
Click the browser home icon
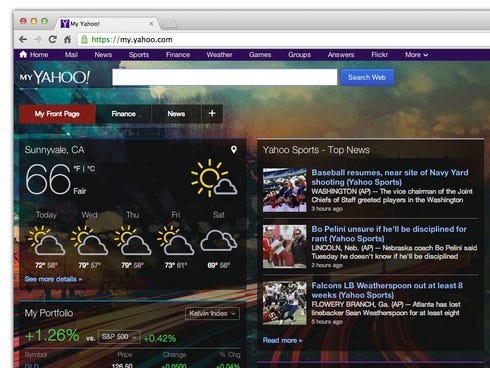(67, 39)
